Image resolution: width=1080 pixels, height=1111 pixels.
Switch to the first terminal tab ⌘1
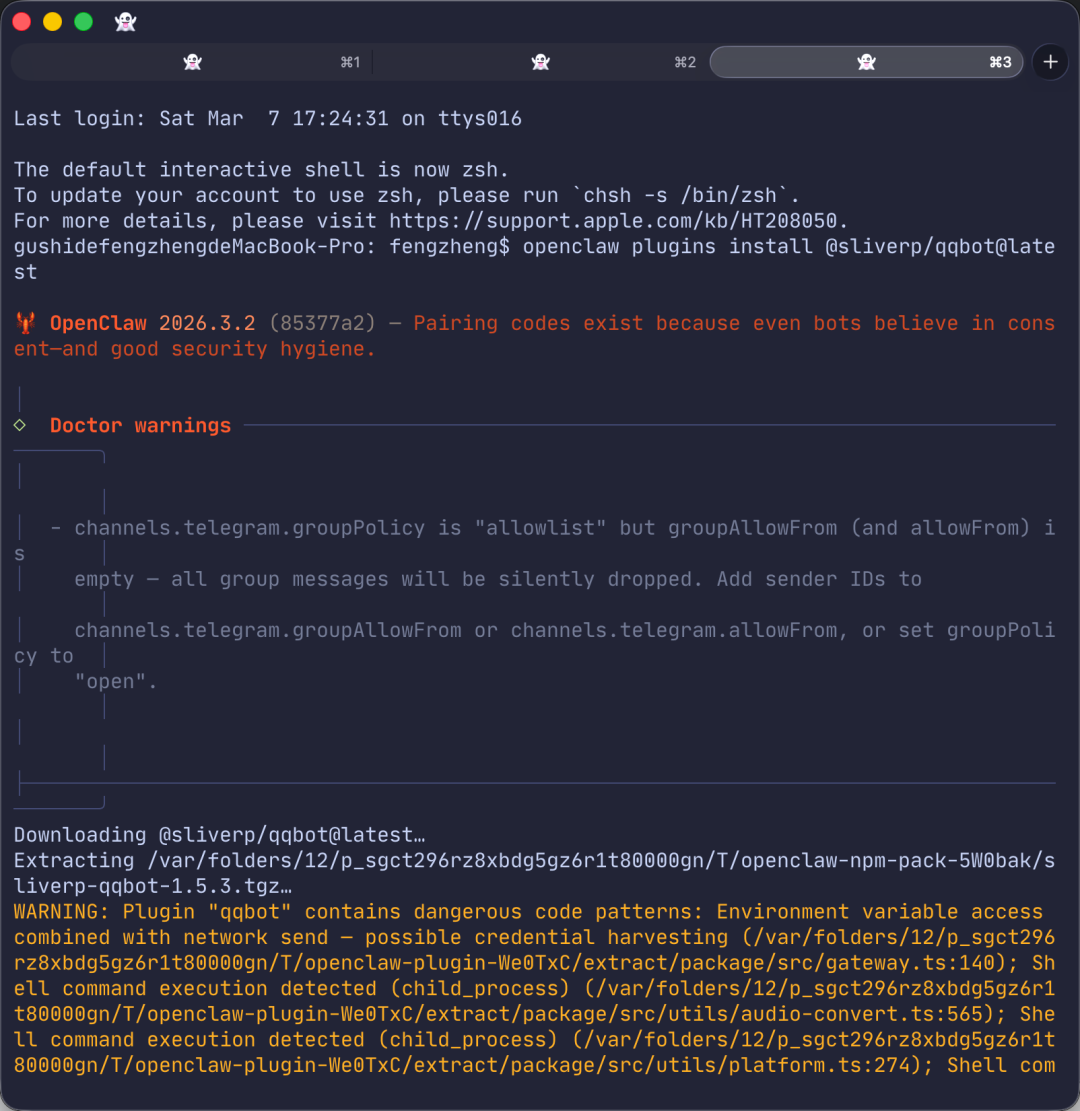click(191, 62)
